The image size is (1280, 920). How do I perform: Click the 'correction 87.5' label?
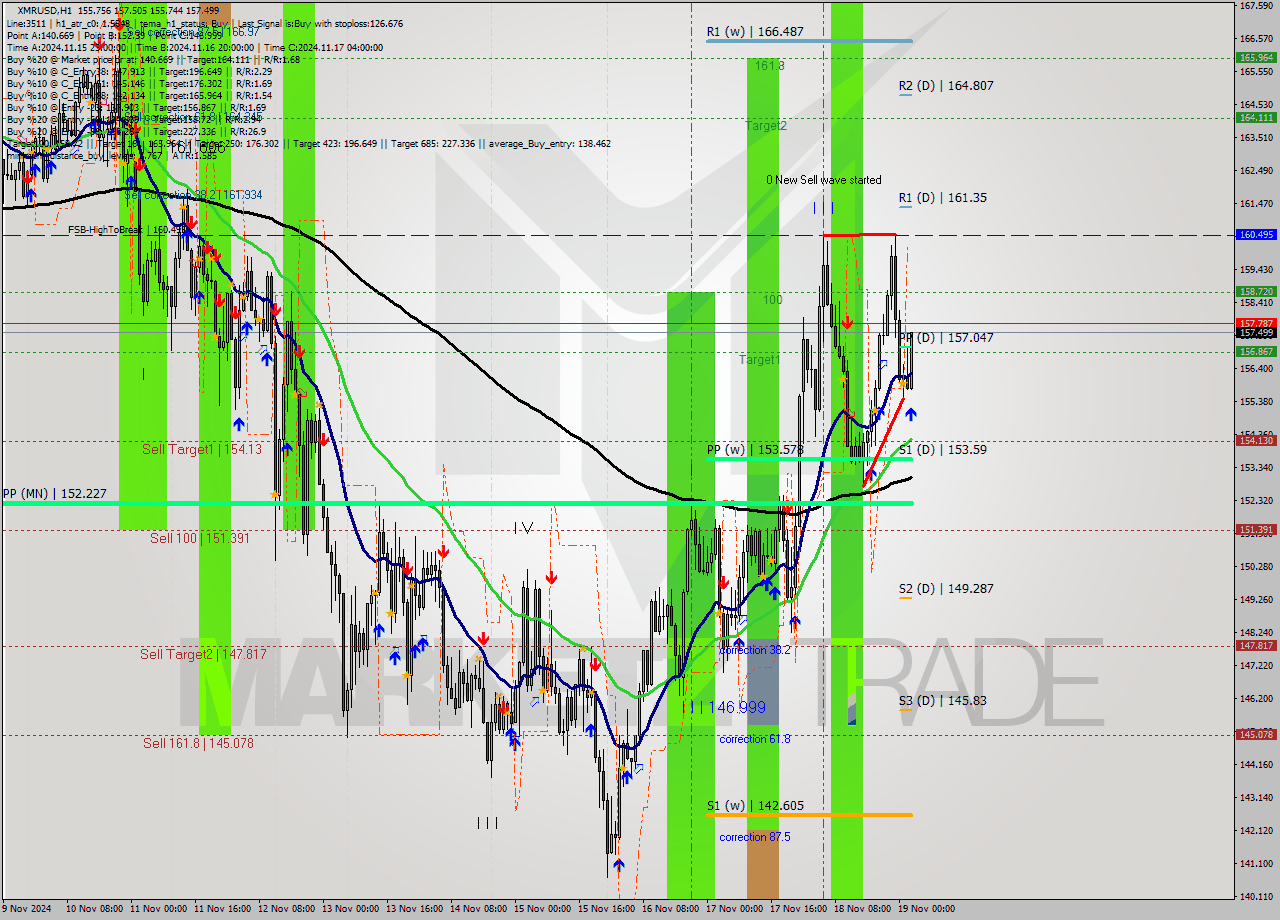click(x=755, y=837)
